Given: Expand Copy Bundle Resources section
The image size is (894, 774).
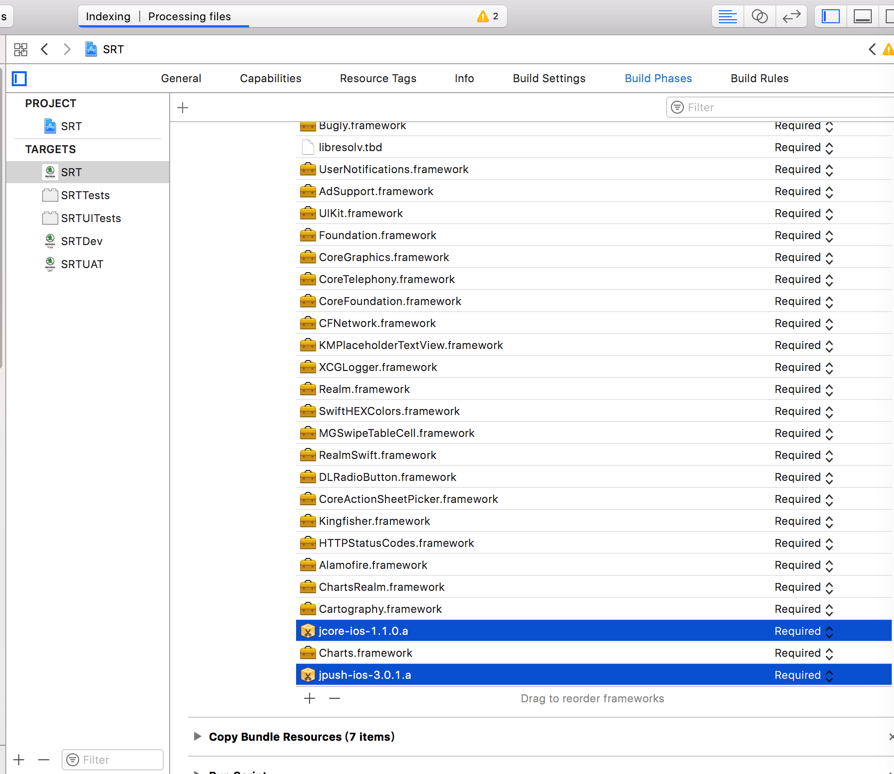Looking at the screenshot, I should (x=197, y=736).
